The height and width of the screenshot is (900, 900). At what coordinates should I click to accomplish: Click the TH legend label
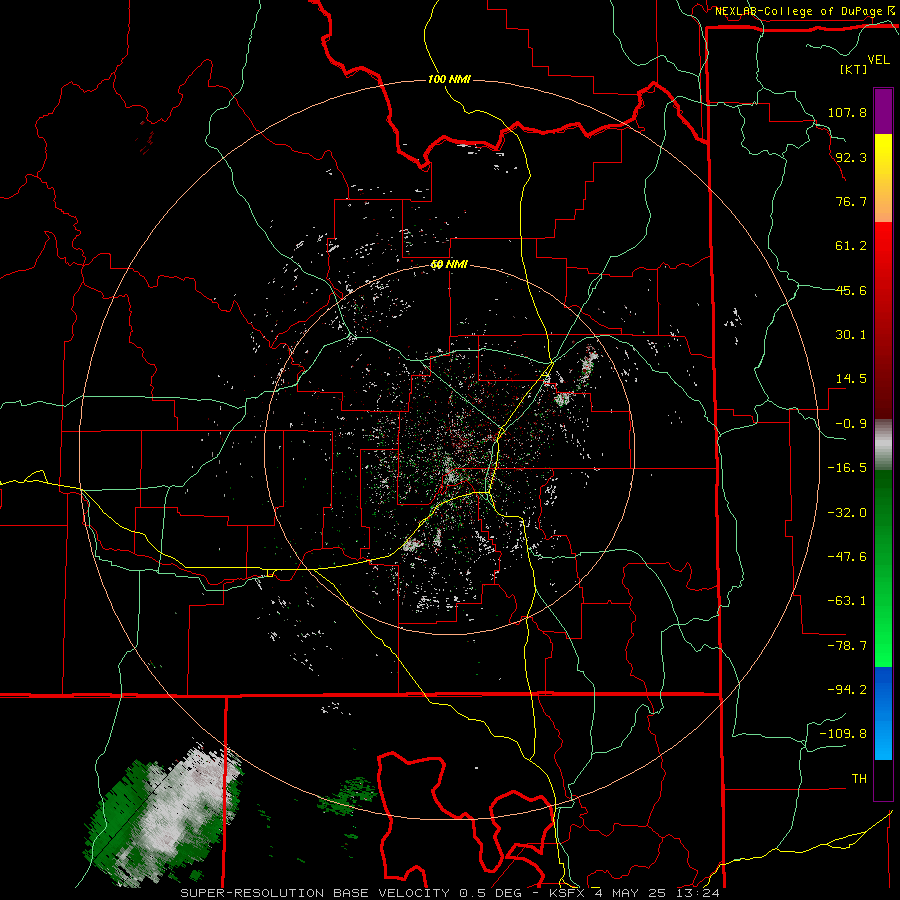[x=859, y=779]
